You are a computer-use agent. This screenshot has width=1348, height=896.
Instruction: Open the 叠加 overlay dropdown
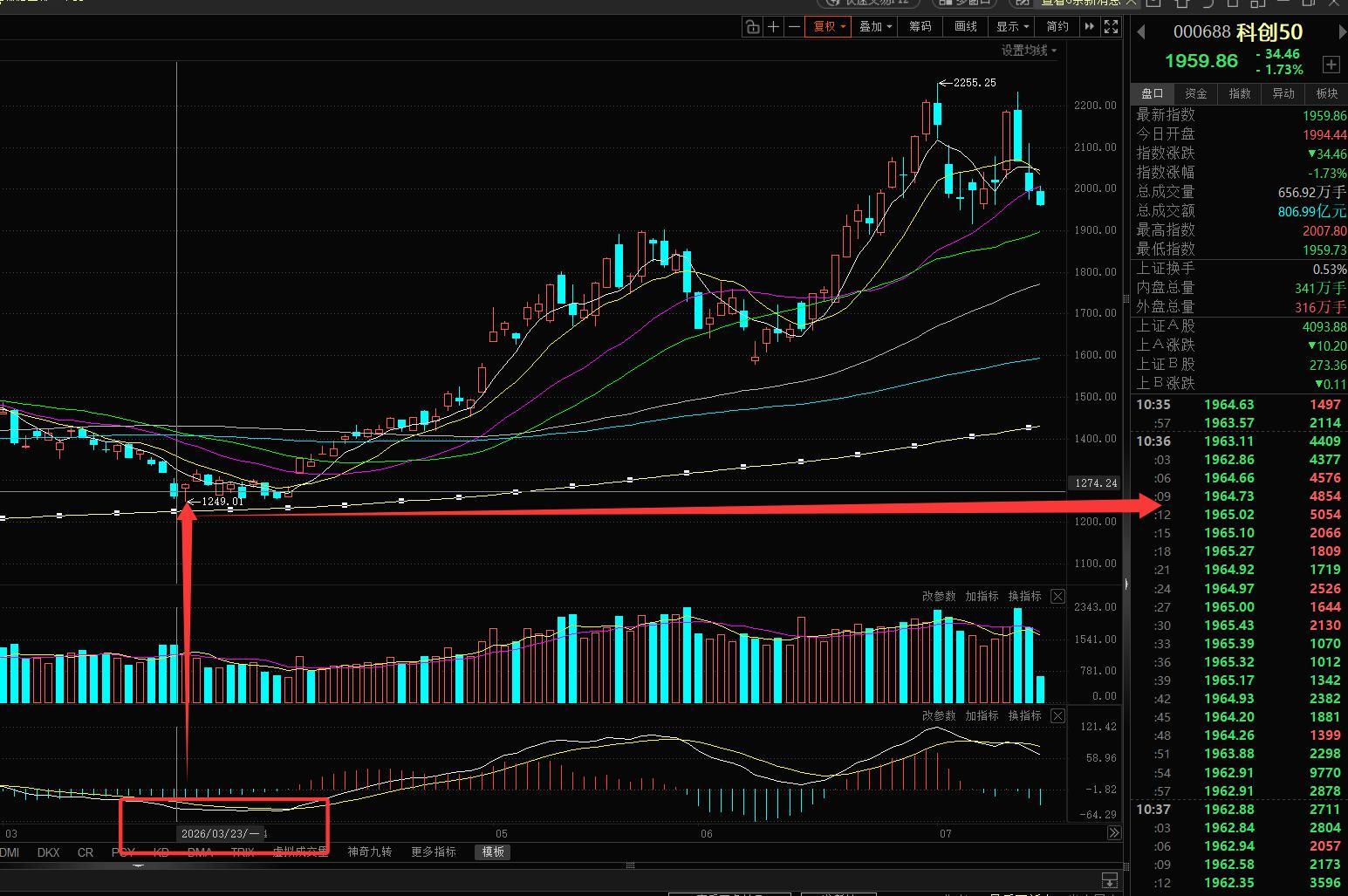875,27
